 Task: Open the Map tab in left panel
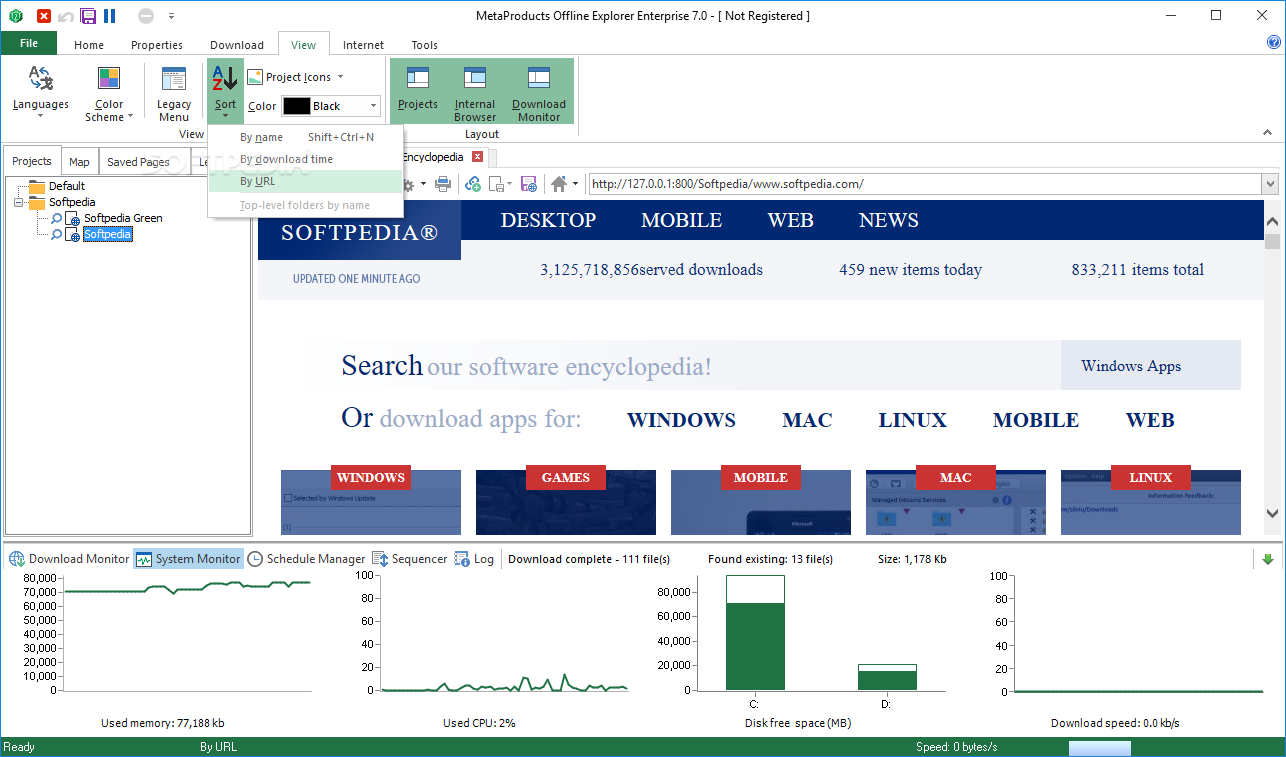79,162
